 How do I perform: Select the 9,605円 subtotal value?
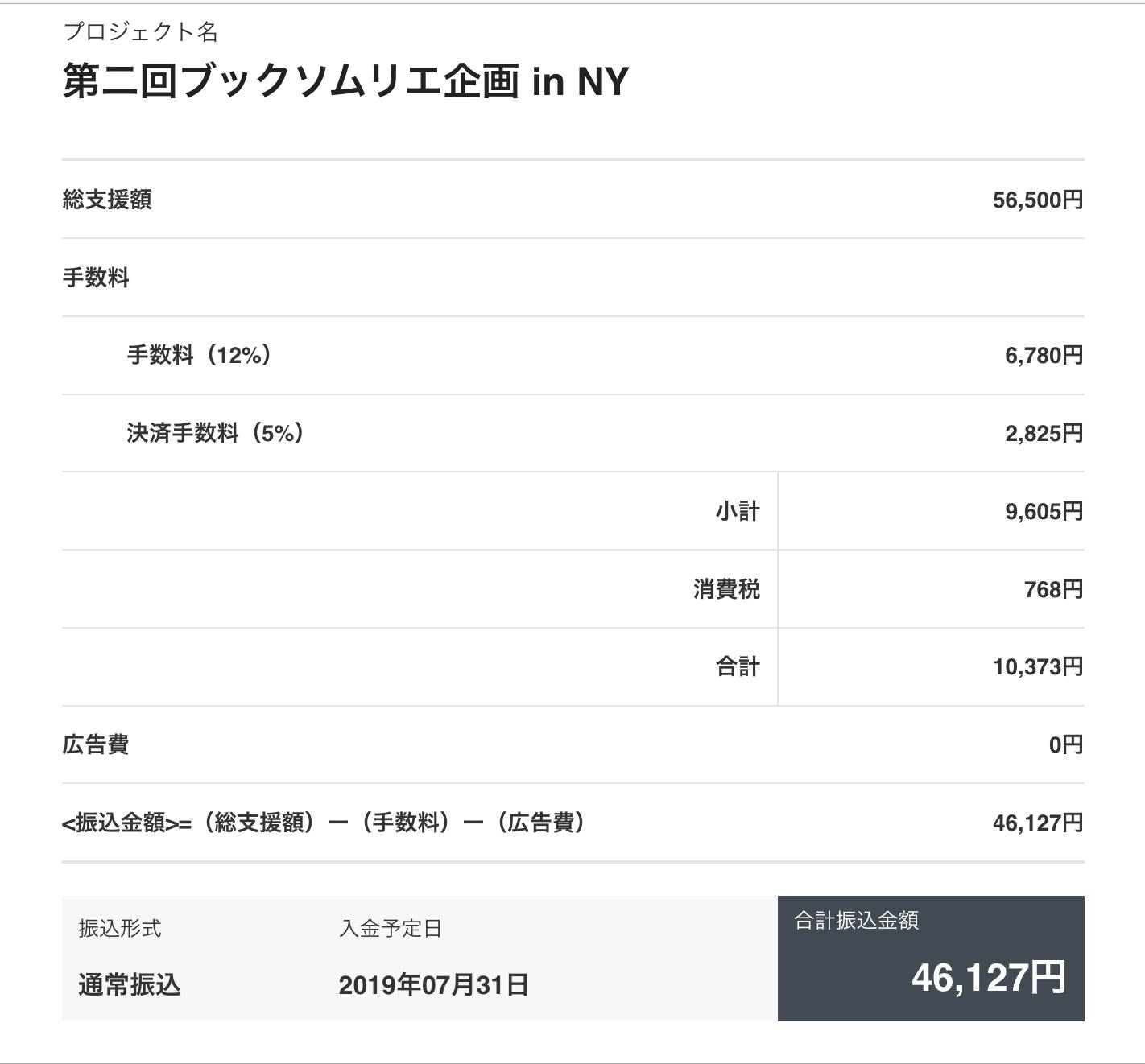[x=1043, y=511]
